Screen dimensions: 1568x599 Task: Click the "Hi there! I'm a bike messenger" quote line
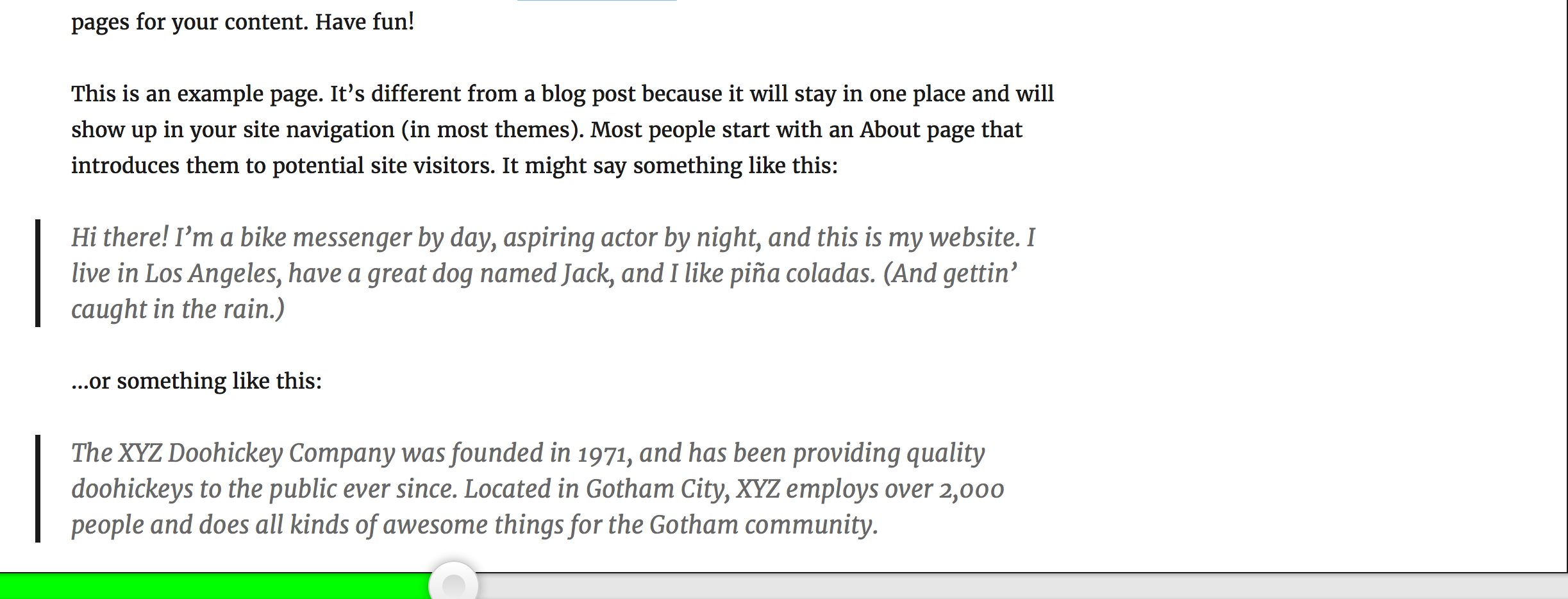click(x=553, y=237)
